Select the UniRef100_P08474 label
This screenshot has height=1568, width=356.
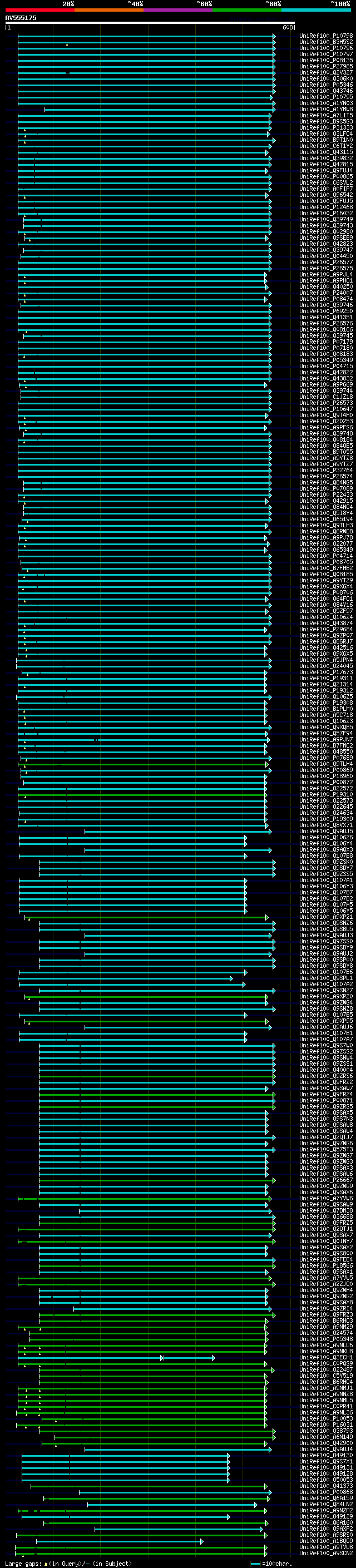(326, 299)
